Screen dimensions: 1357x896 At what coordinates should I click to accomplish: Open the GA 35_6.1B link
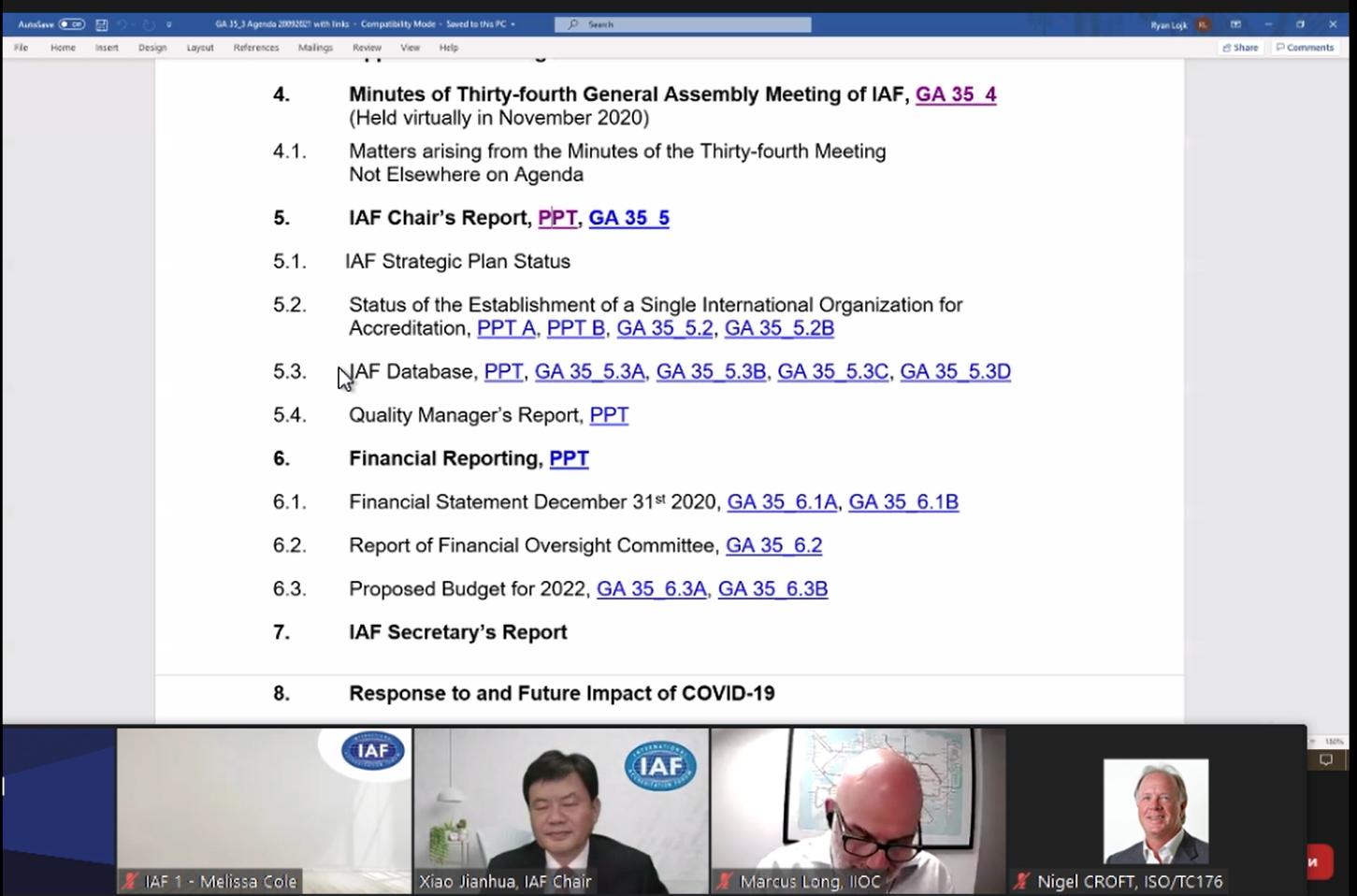pyautogui.click(x=903, y=502)
